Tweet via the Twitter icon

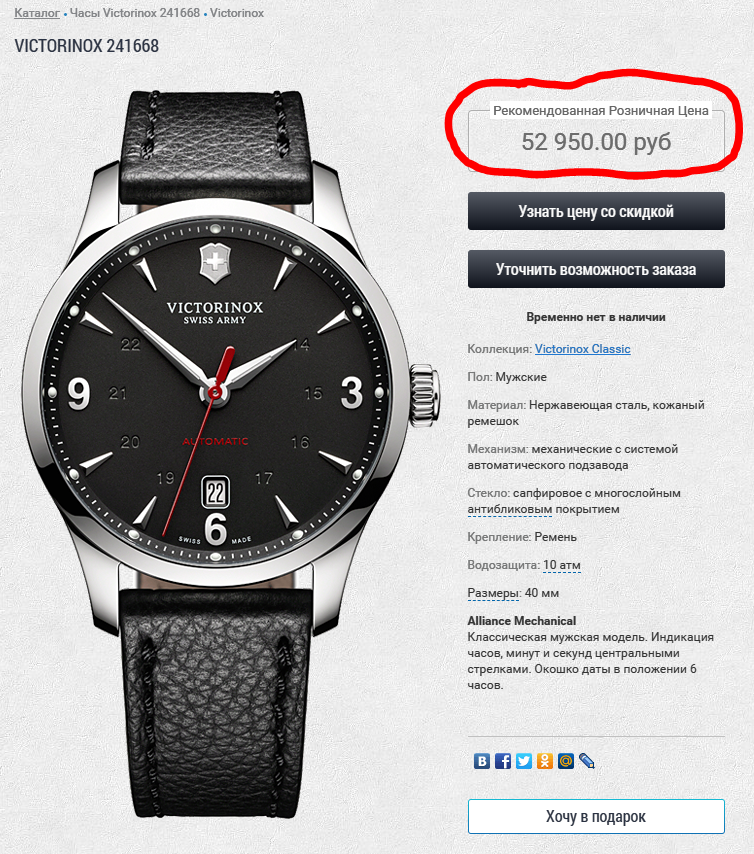click(x=524, y=761)
